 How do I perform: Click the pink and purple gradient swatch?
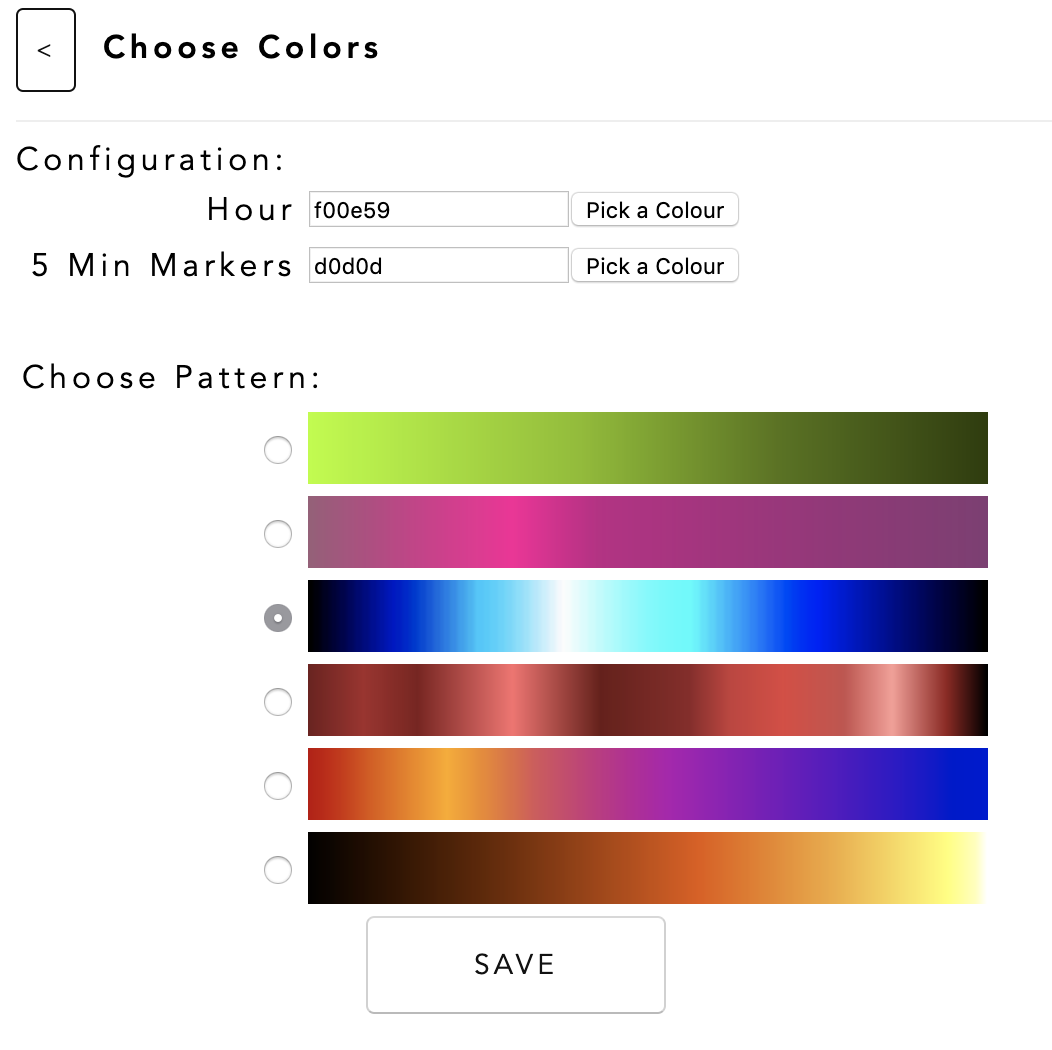coord(647,532)
